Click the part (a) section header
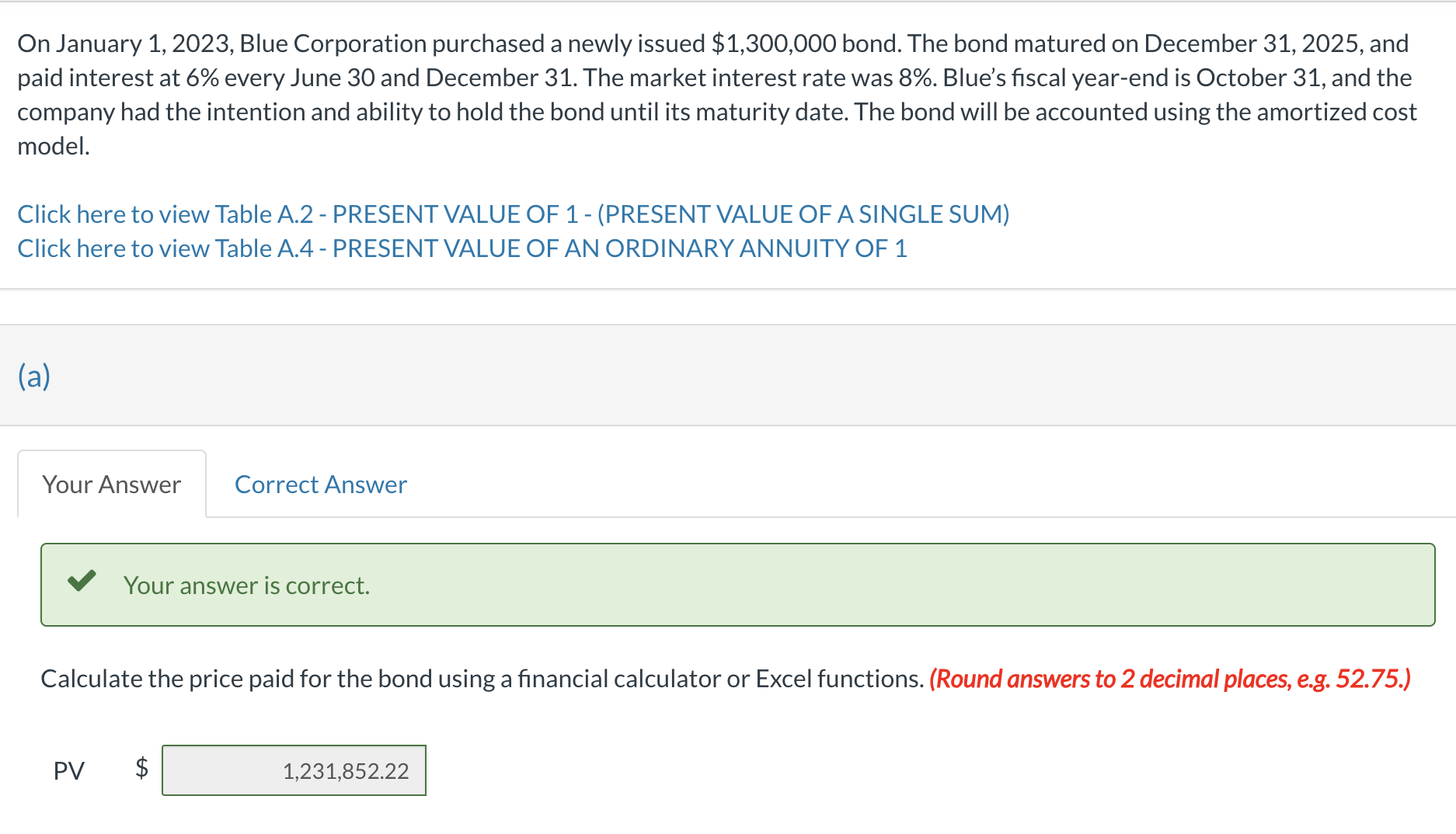1456x834 pixels. coord(34,376)
